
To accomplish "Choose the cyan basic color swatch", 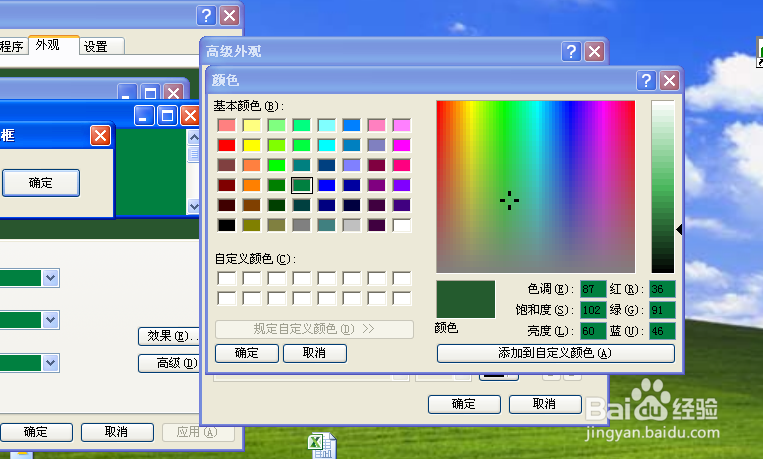I will (327, 145).
